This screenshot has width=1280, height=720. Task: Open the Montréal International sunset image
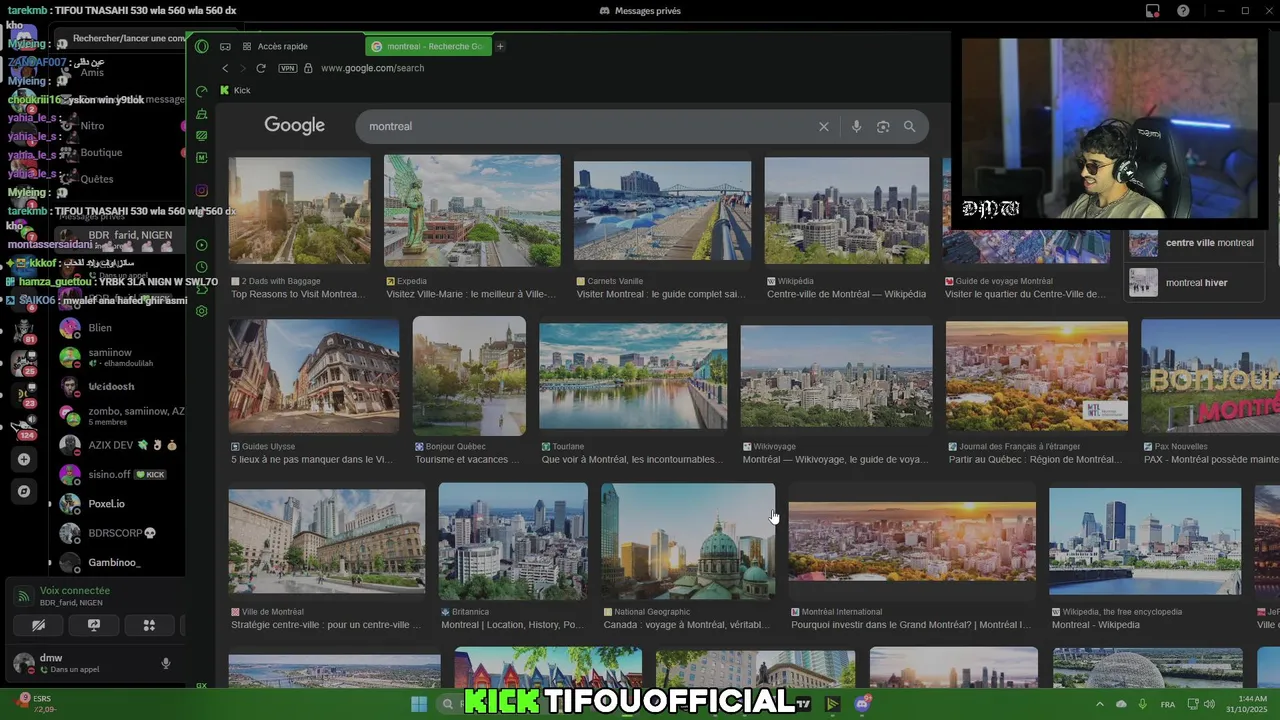(x=912, y=541)
